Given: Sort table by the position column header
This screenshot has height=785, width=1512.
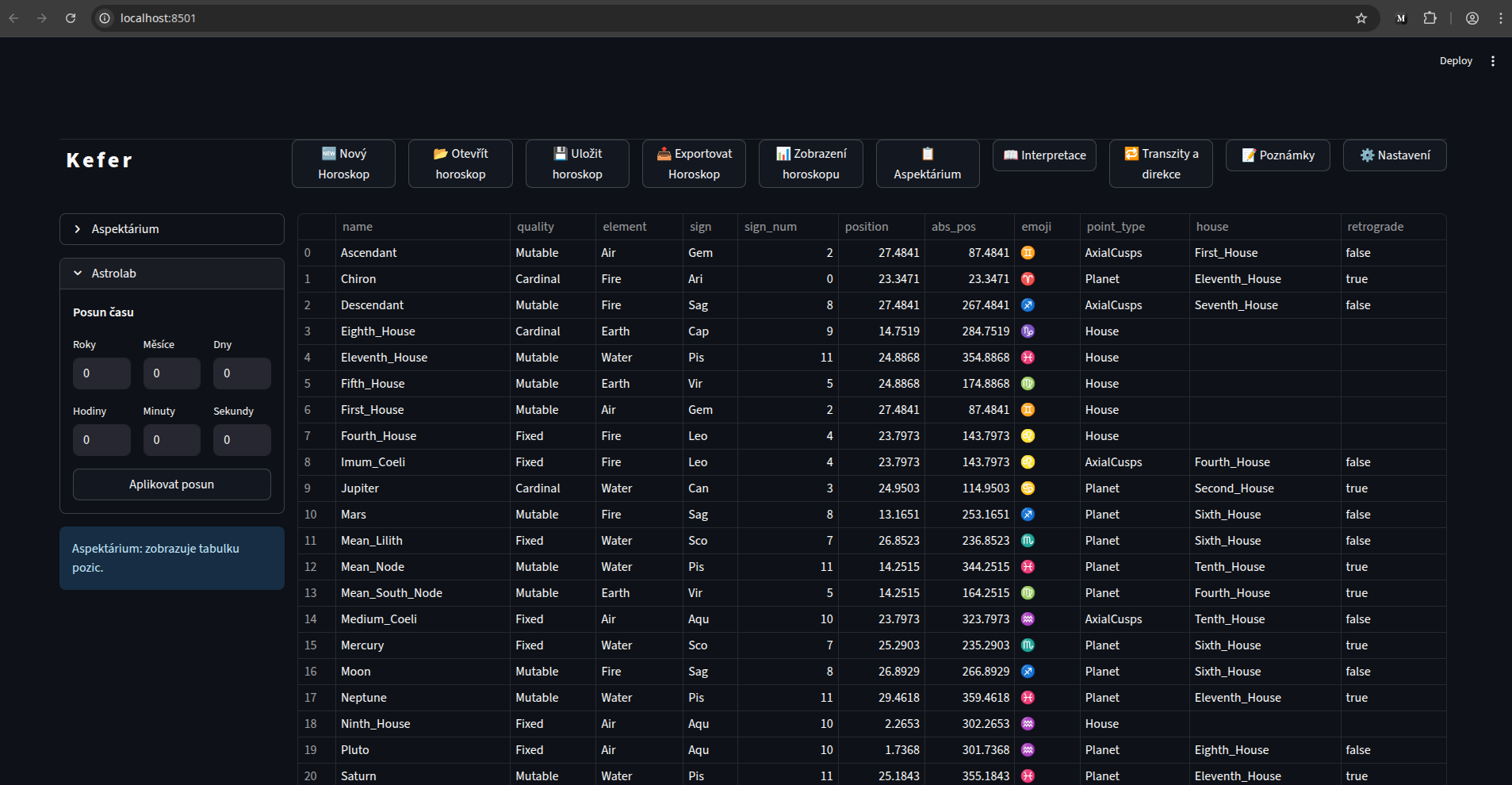Looking at the screenshot, I should [x=882, y=227].
